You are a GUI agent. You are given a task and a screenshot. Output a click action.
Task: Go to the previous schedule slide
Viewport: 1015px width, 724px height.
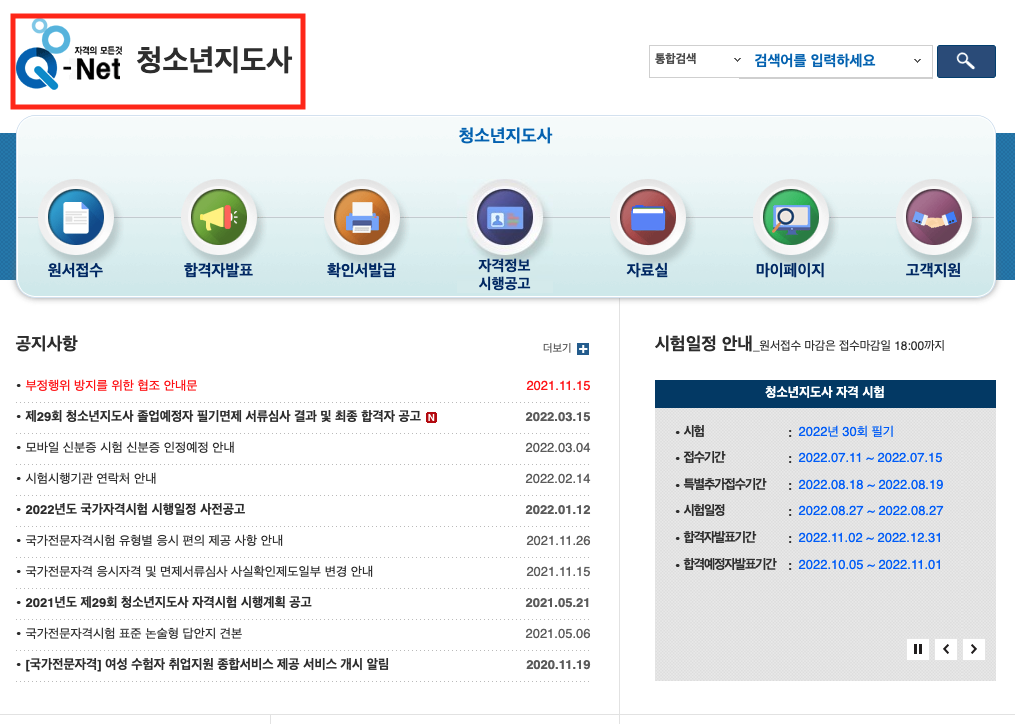(x=945, y=649)
